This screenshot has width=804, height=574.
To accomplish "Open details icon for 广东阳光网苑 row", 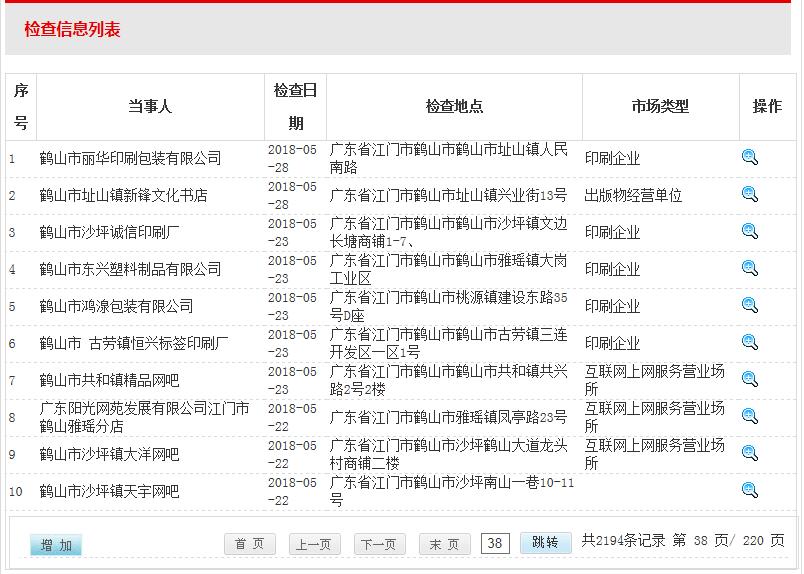I will pyautogui.click(x=749, y=416).
